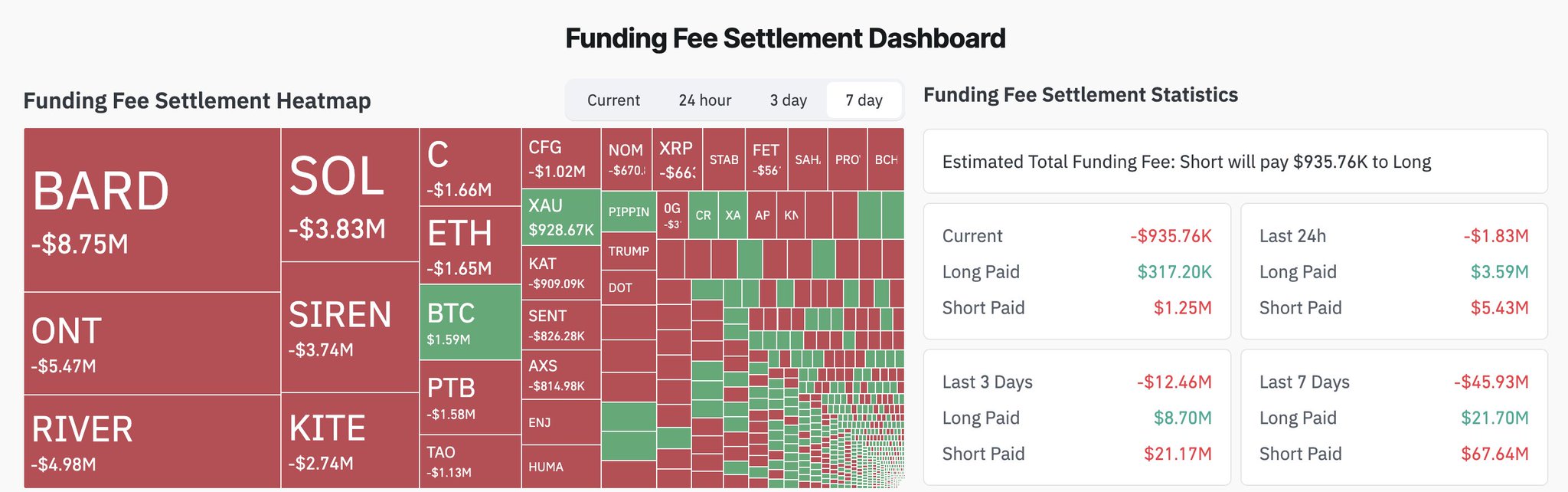This screenshot has height=492, width=1568.
Task: Select the RIVER heatmap block
Action: [x=152, y=441]
